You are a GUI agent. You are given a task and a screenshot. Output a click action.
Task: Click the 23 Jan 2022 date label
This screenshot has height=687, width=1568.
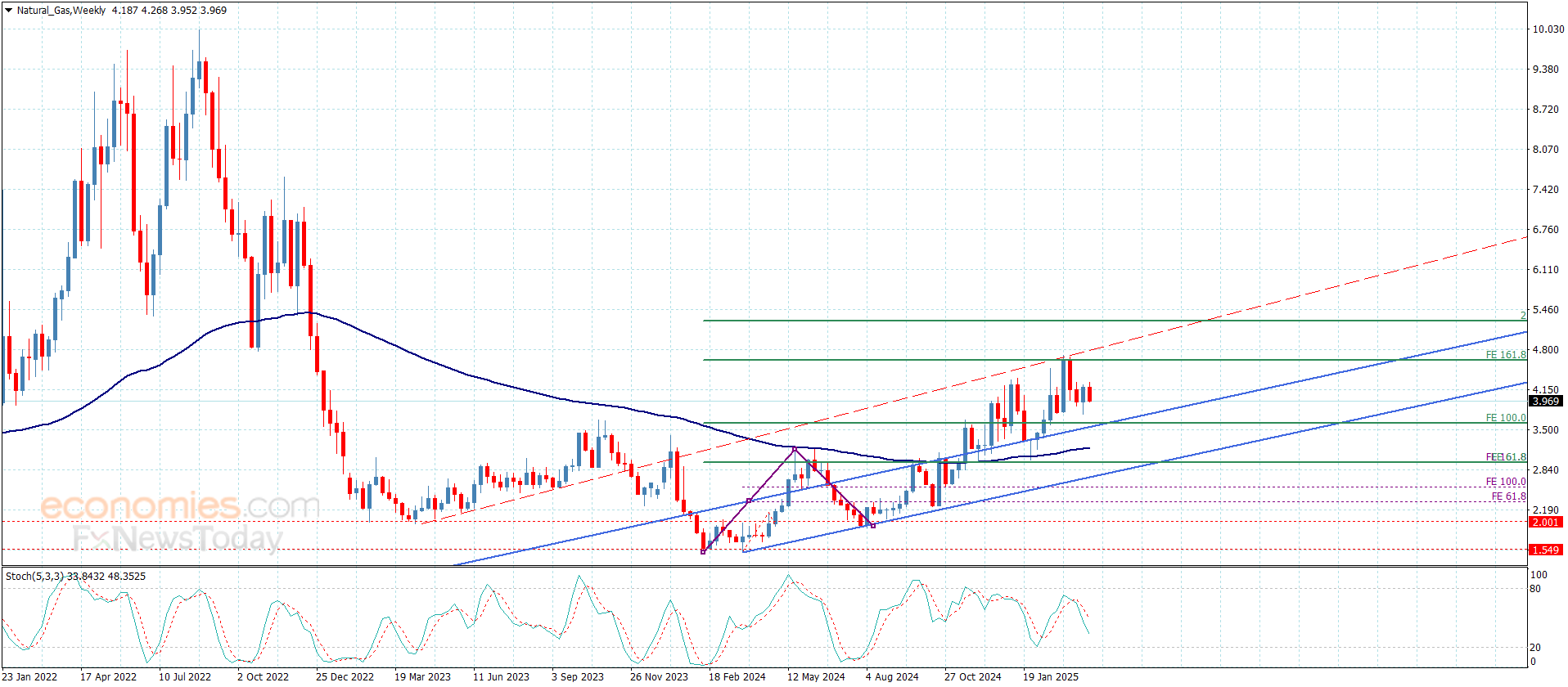point(30,676)
